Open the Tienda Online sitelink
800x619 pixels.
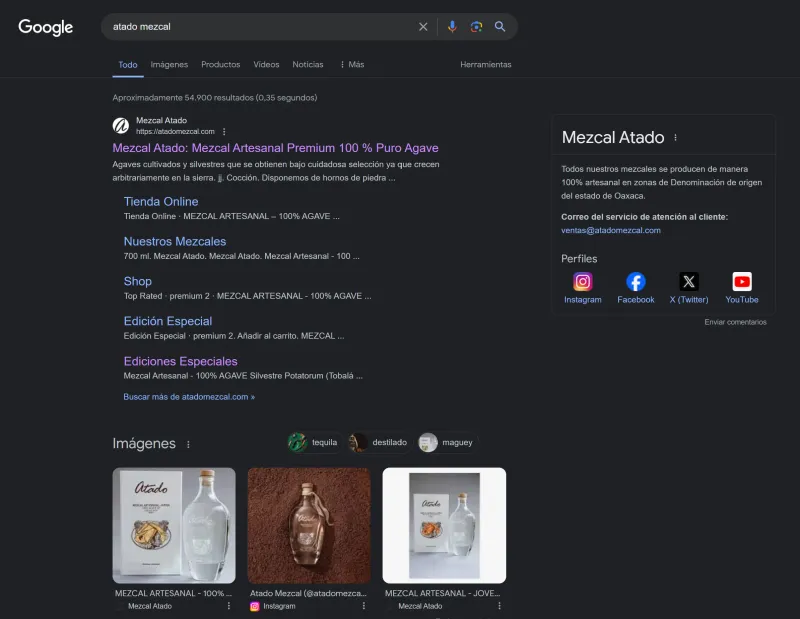pyautogui.click(x=161, y=202)
